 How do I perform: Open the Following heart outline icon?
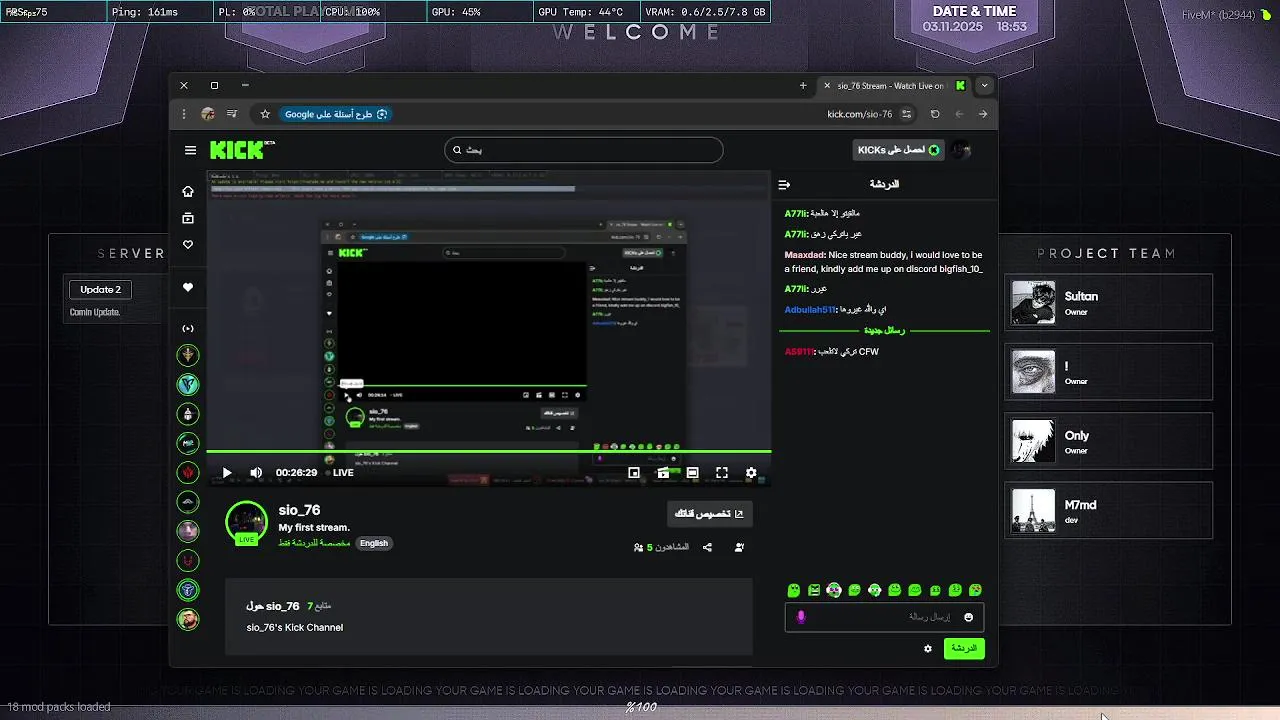coord(188,245)
